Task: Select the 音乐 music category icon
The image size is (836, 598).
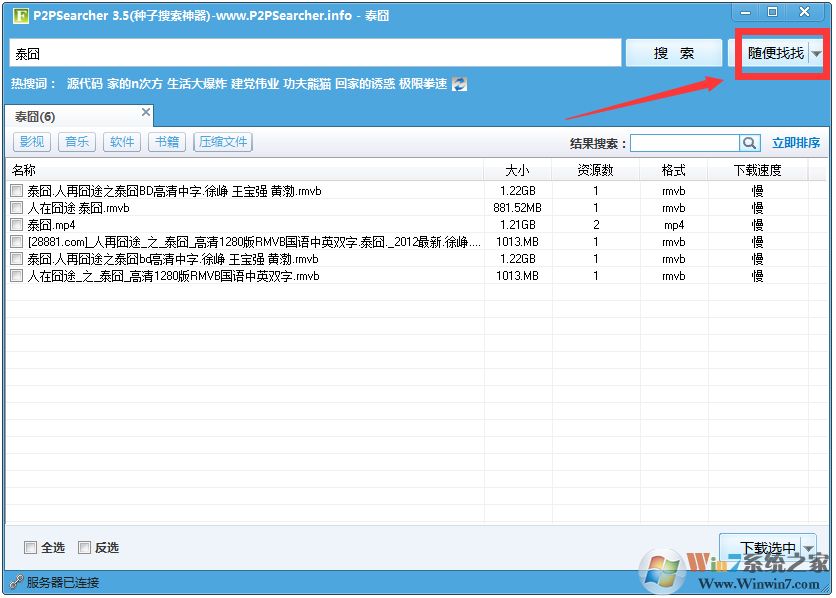Action: coord(78,141)
